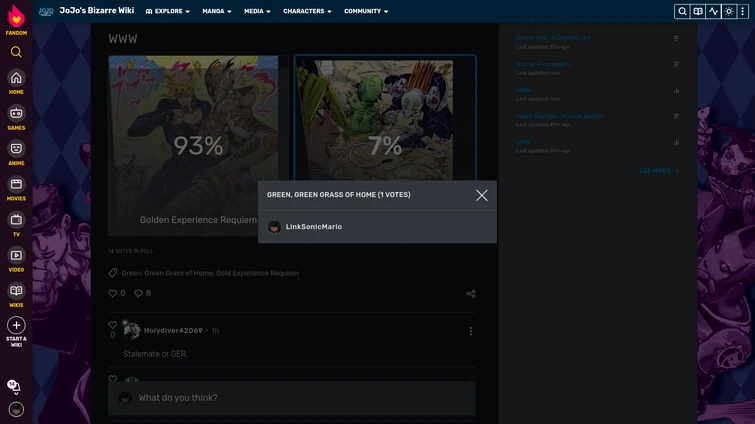
Task: Expand the Community menu
Action: coord(366,11)
